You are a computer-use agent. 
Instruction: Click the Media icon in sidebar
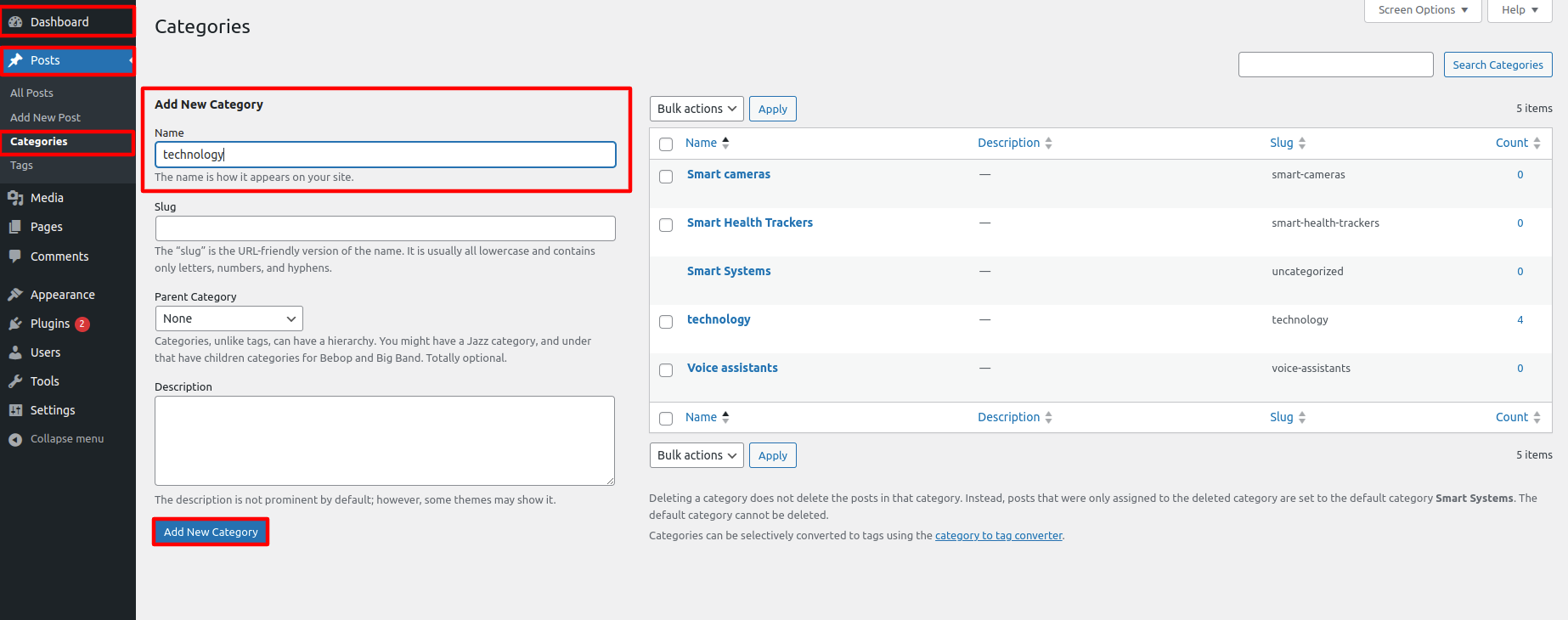15,198
